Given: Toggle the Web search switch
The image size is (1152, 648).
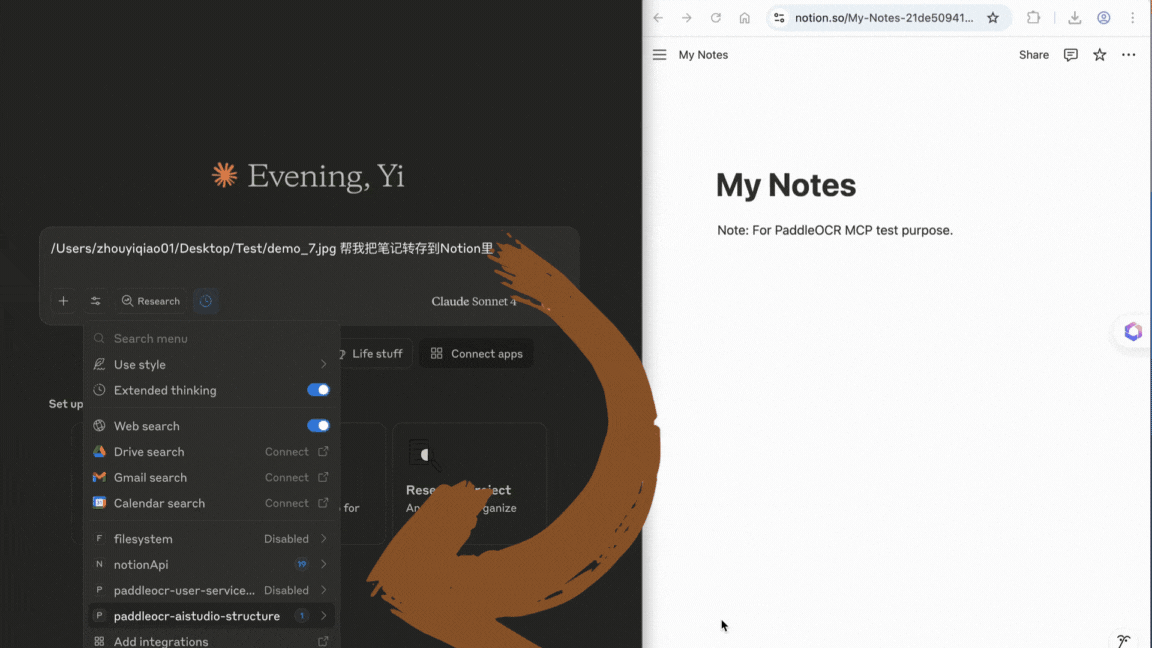Looking at the screenshot, I should (318, 425).
